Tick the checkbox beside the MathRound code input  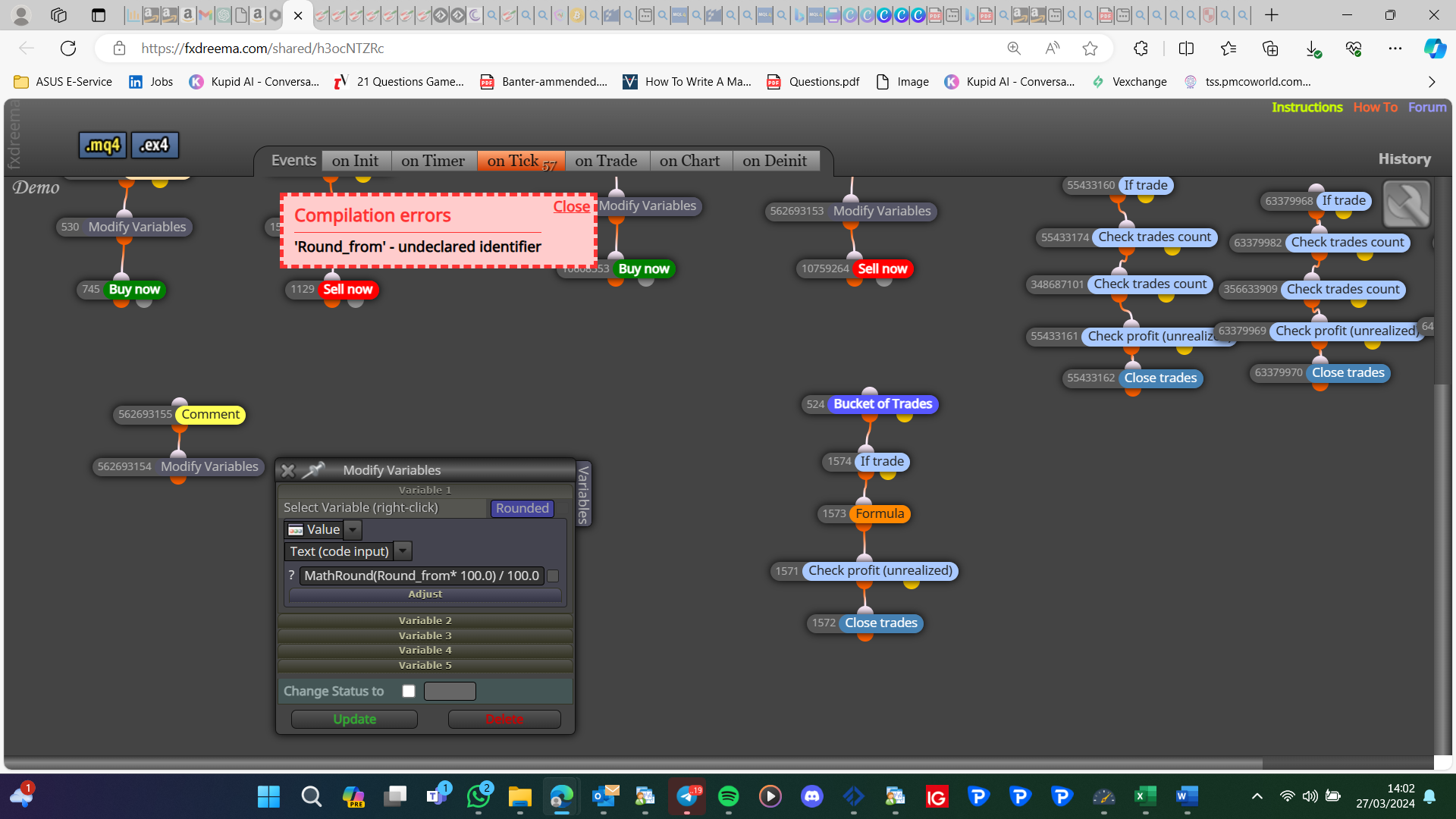coord(553,576)
